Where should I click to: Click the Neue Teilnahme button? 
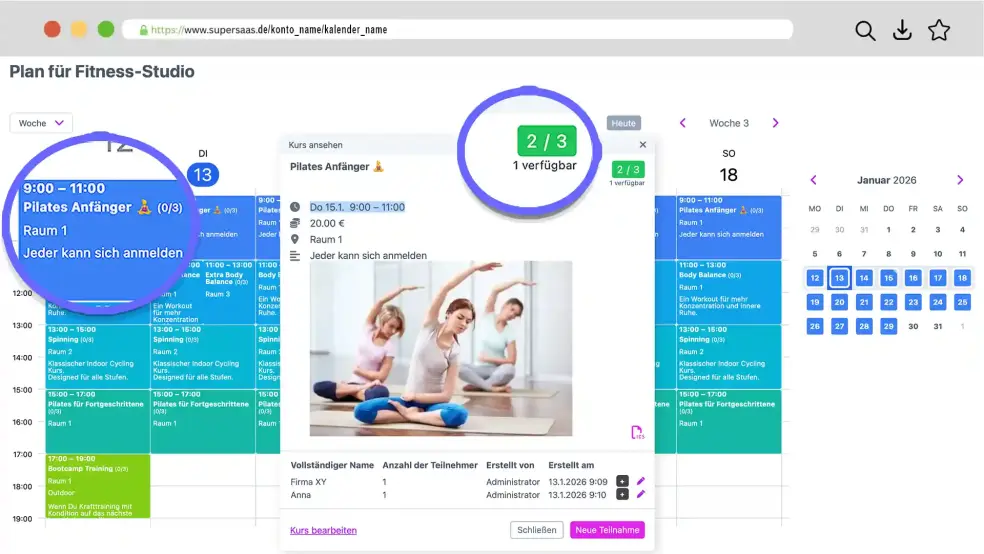[x=607, y=530]
